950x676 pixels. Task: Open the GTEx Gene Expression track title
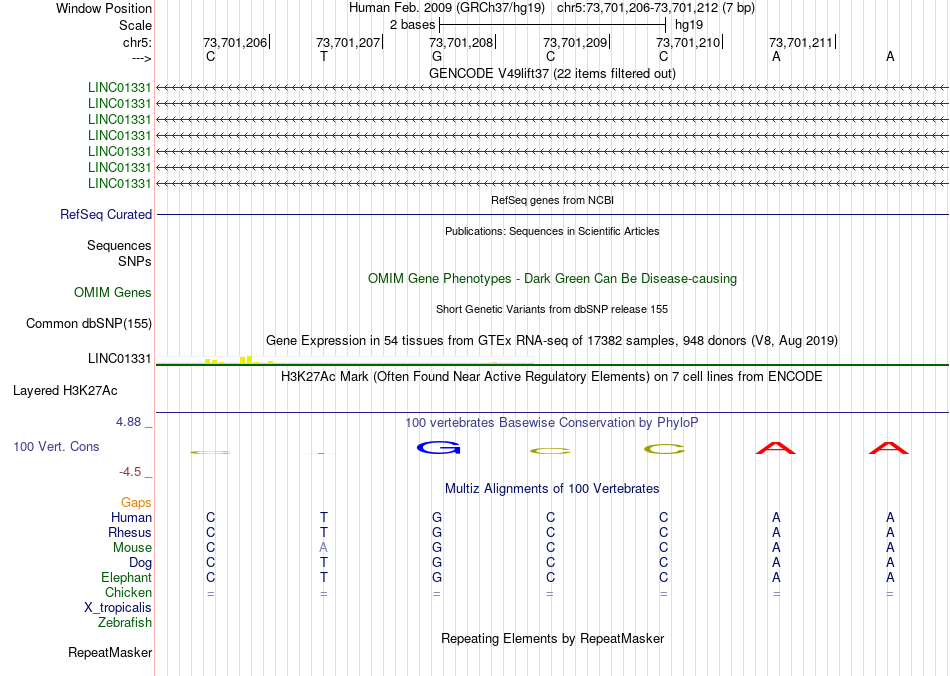pos(552,340)
